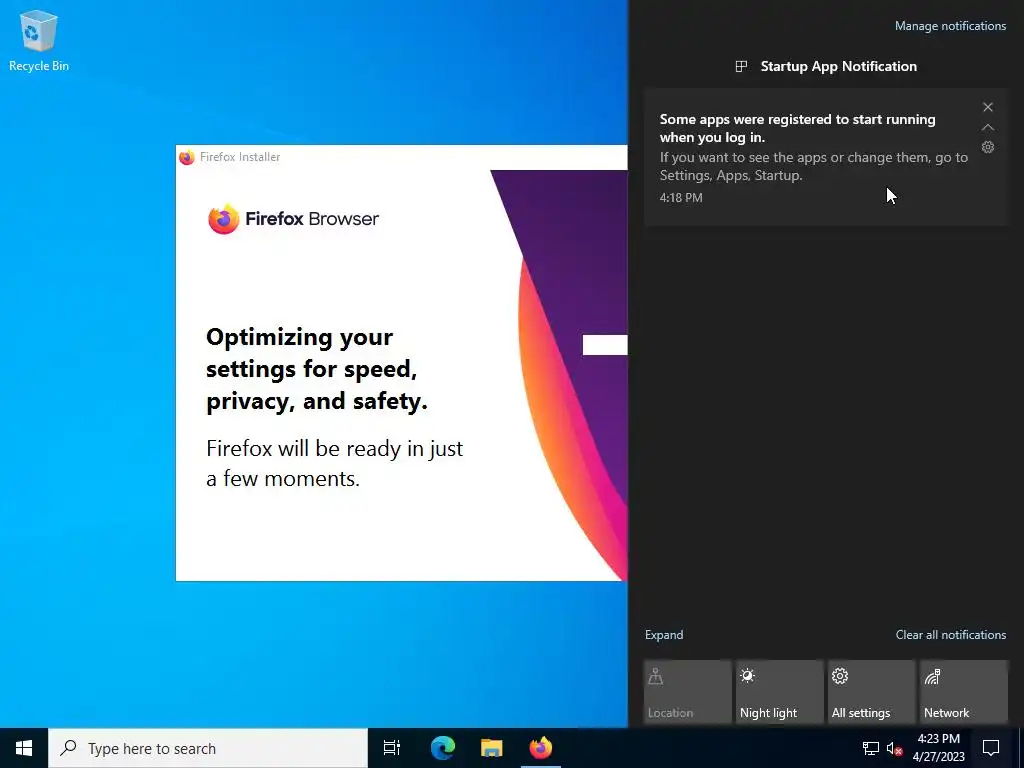Viewport: 1024px width, 768px height.
Task: Expand the quick actions panel
Action: 664,635
